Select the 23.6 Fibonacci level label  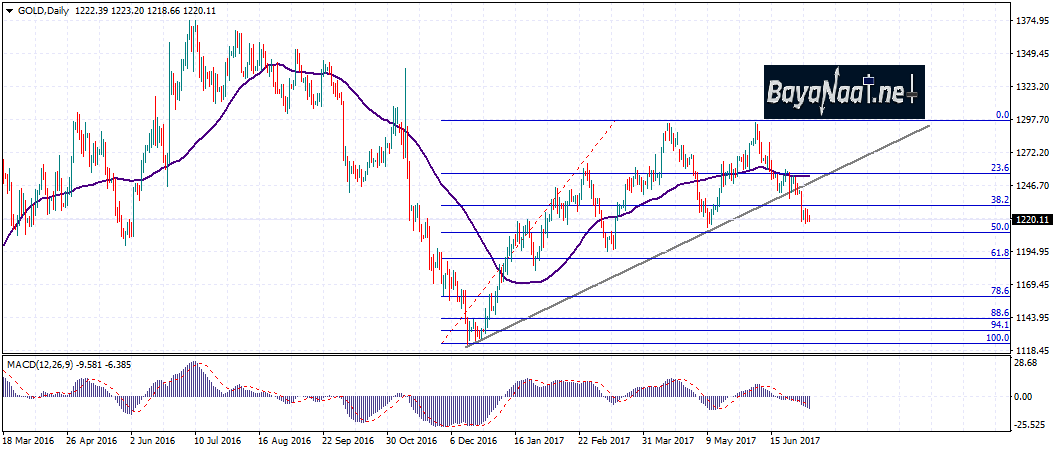999,168
